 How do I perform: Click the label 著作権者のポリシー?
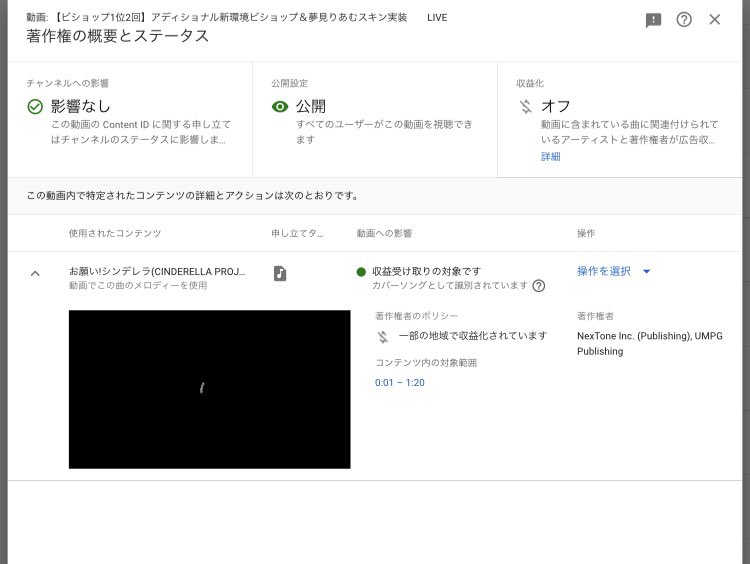click(416, 316)
